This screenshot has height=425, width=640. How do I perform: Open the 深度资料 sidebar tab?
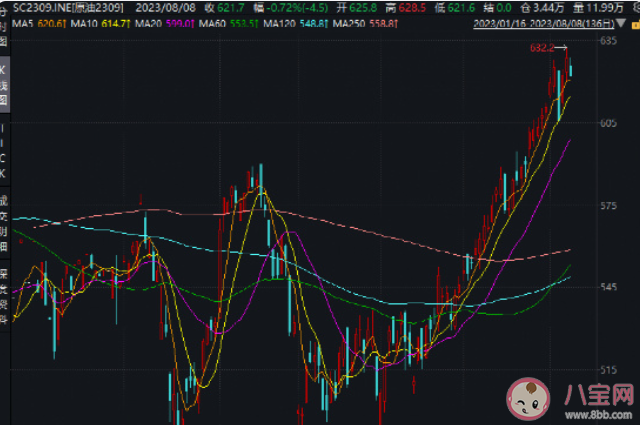point(4,295)
